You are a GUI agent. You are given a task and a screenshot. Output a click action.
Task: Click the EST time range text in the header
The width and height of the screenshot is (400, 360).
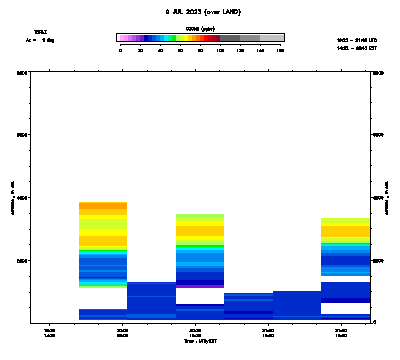357,48
